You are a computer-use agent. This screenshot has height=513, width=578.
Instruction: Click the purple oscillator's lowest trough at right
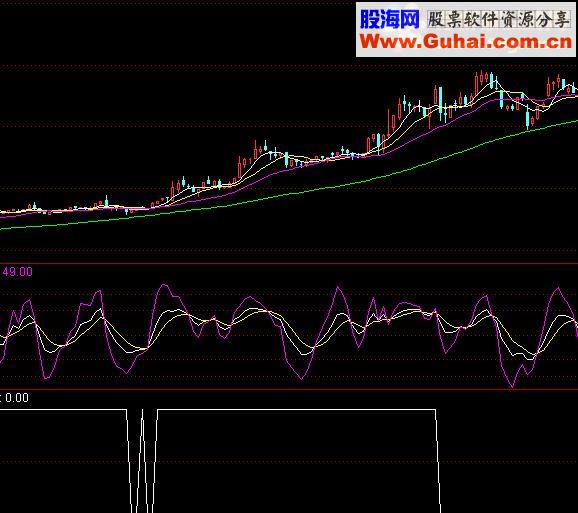[512, 386]
